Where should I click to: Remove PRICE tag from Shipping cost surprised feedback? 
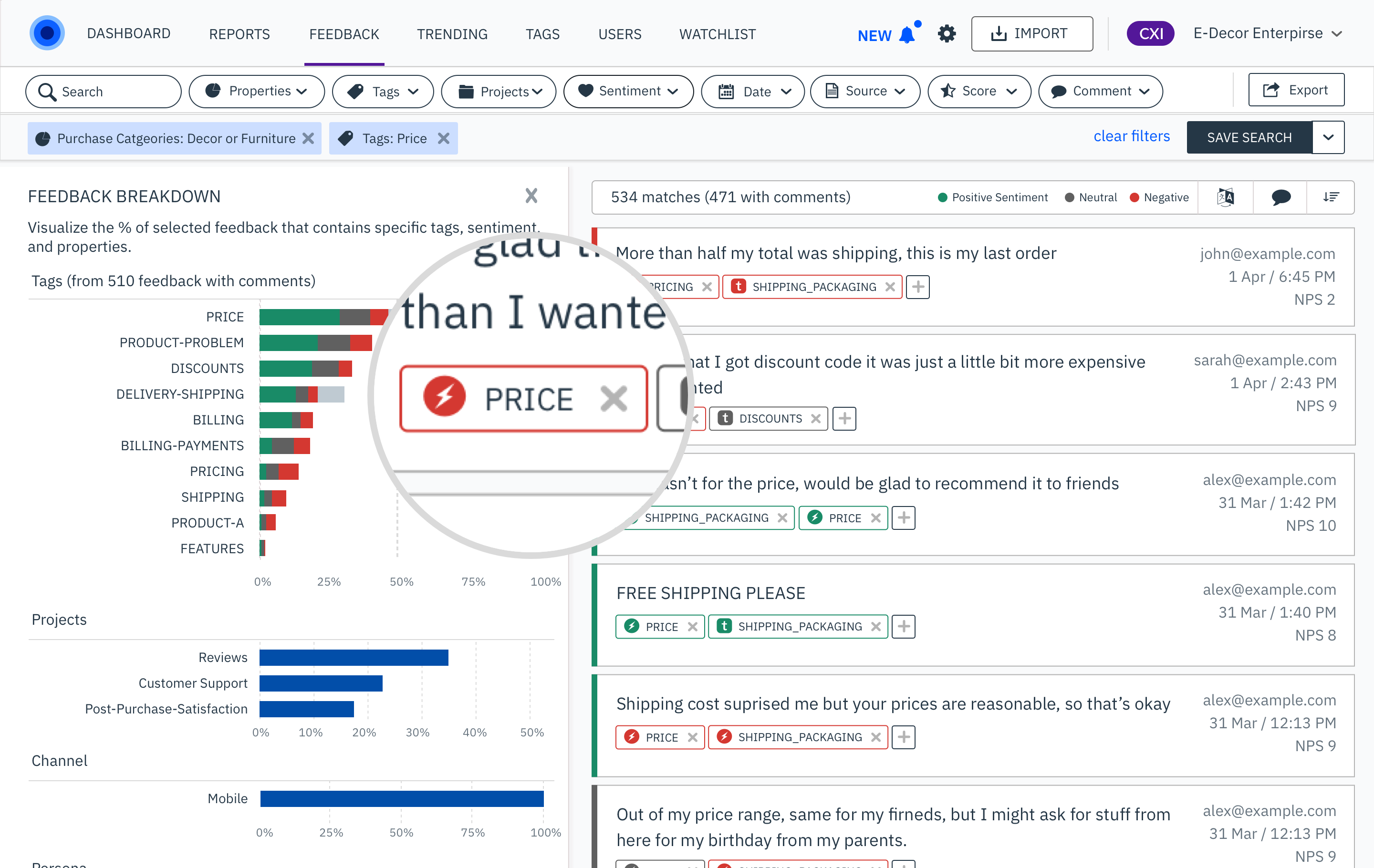(693, 737)
